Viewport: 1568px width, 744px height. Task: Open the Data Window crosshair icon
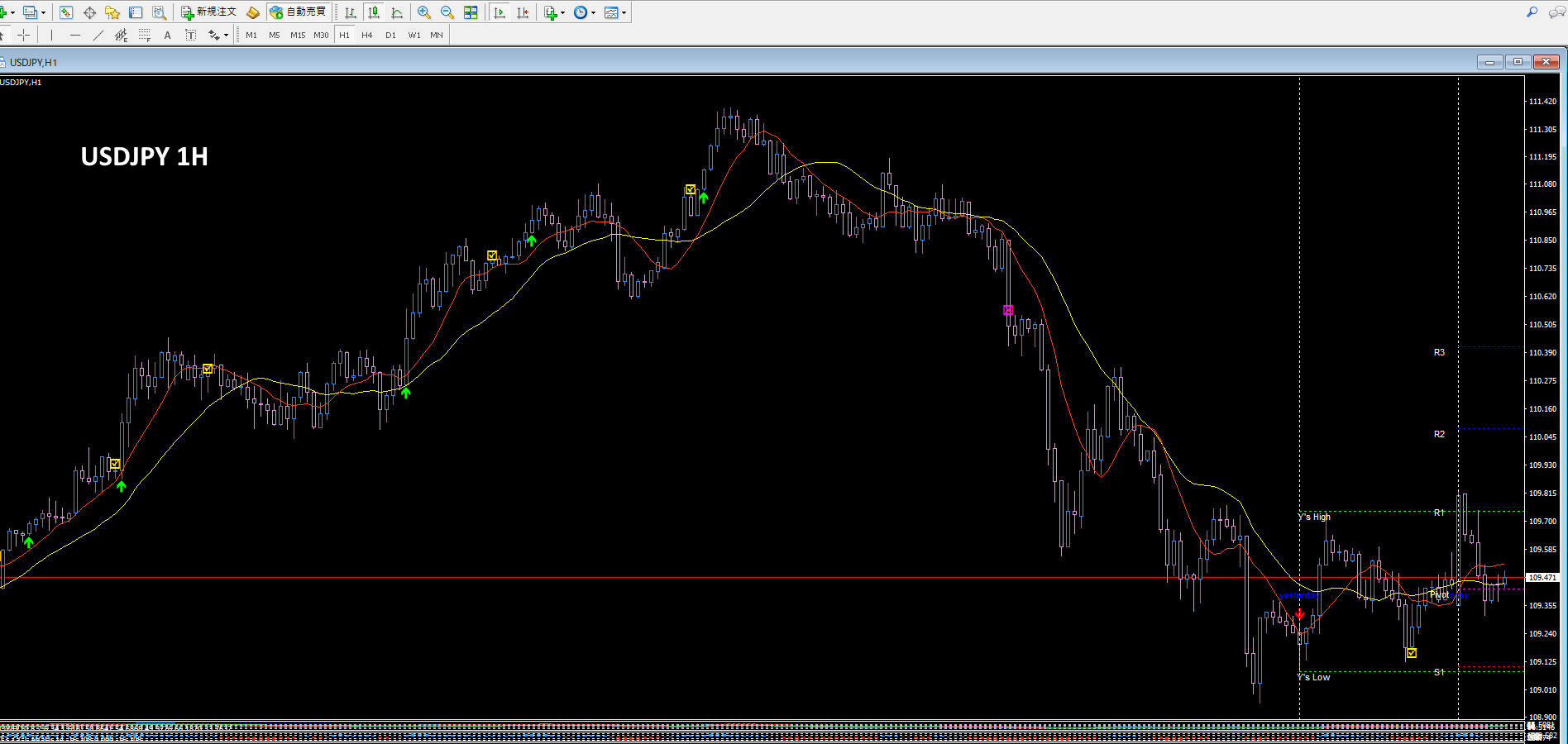tap(89, 12)
